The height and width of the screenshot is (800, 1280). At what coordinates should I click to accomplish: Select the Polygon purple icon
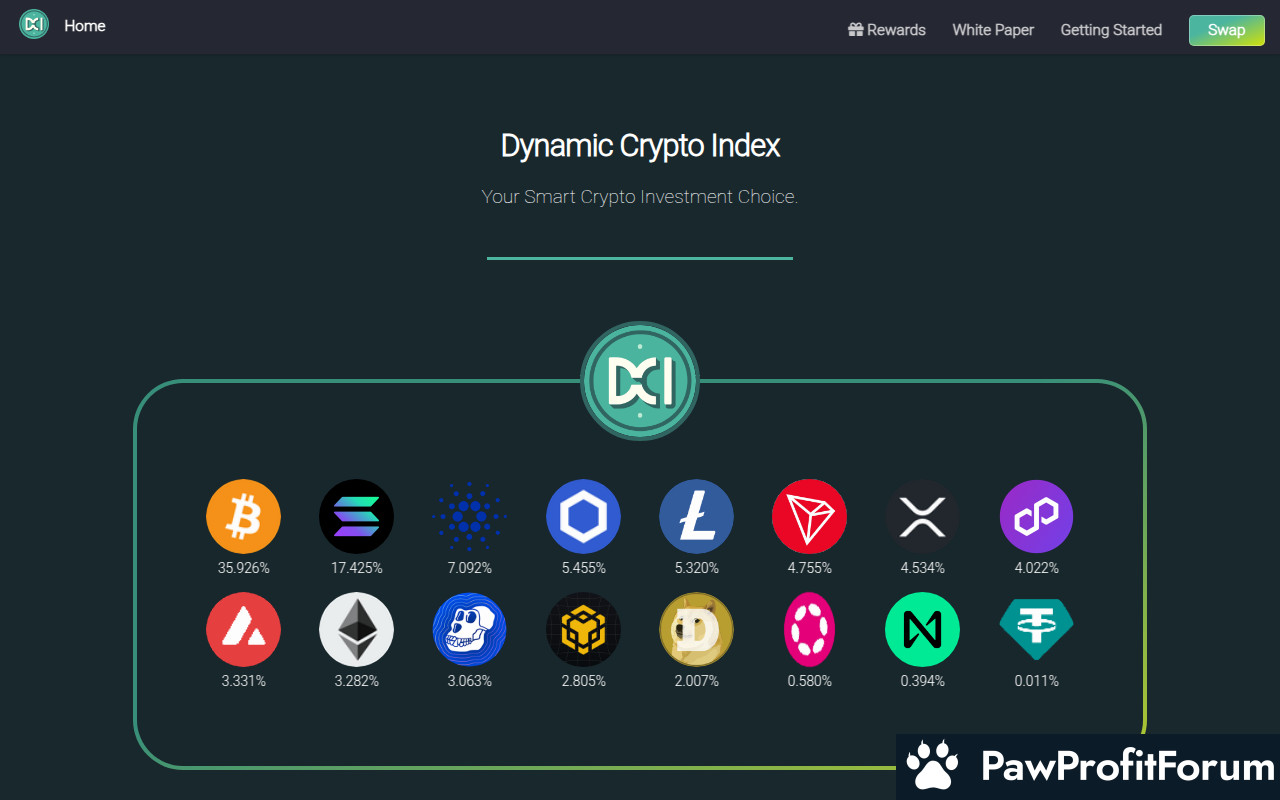click(1036, 517)
